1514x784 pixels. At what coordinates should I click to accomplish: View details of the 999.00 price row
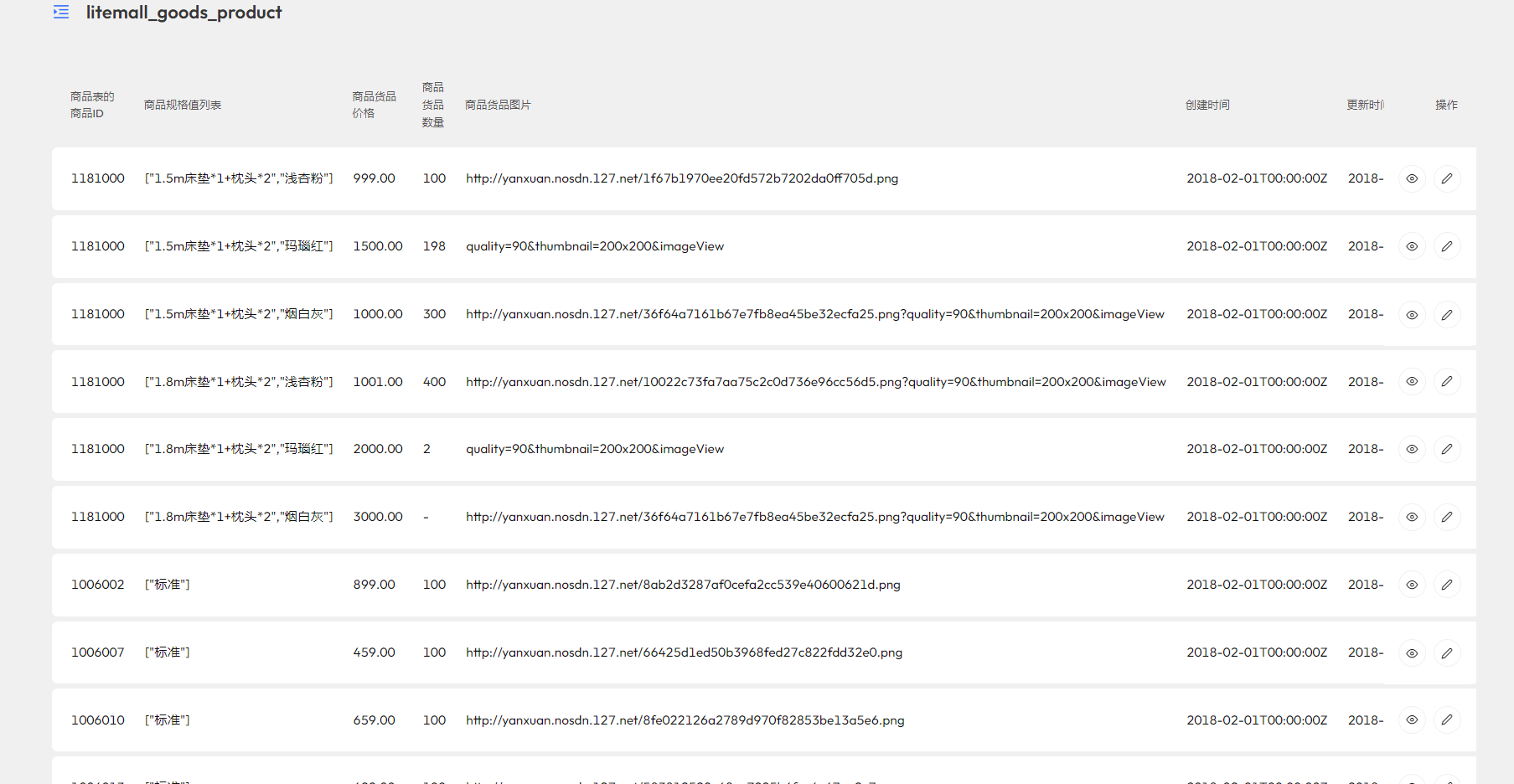click(1412, 178)
